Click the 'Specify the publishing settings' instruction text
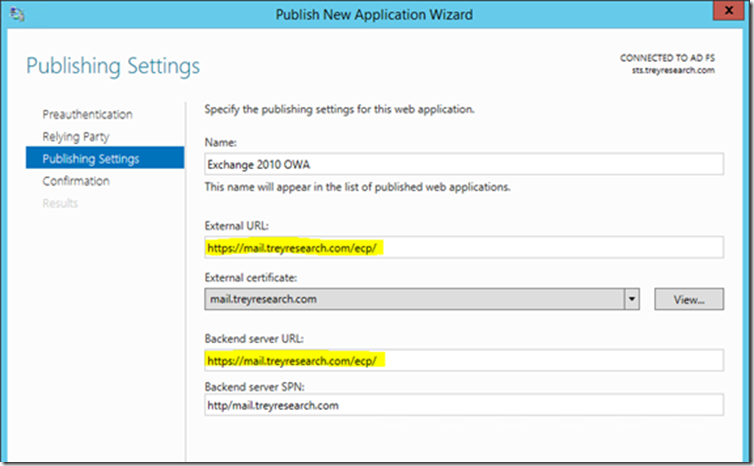The image size is (754, 466). (339, 109)
